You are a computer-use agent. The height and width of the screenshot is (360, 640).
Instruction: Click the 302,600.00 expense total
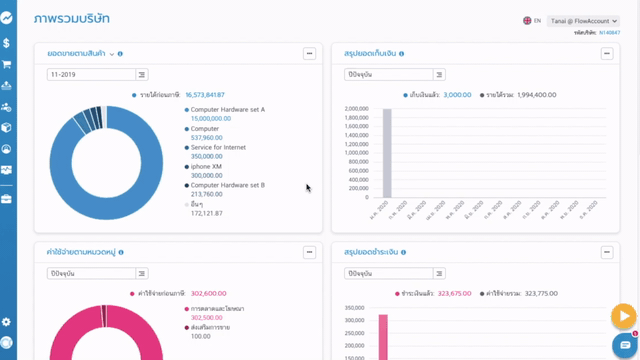(x=209, y=293)
